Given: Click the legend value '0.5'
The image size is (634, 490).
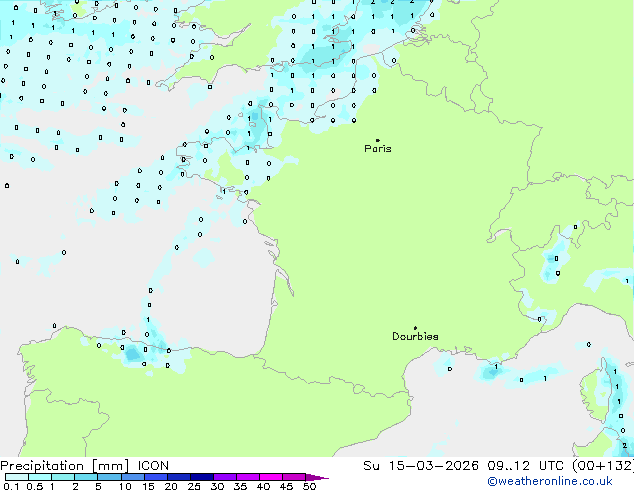Looking at the screenshot, I should pos(35,486).
